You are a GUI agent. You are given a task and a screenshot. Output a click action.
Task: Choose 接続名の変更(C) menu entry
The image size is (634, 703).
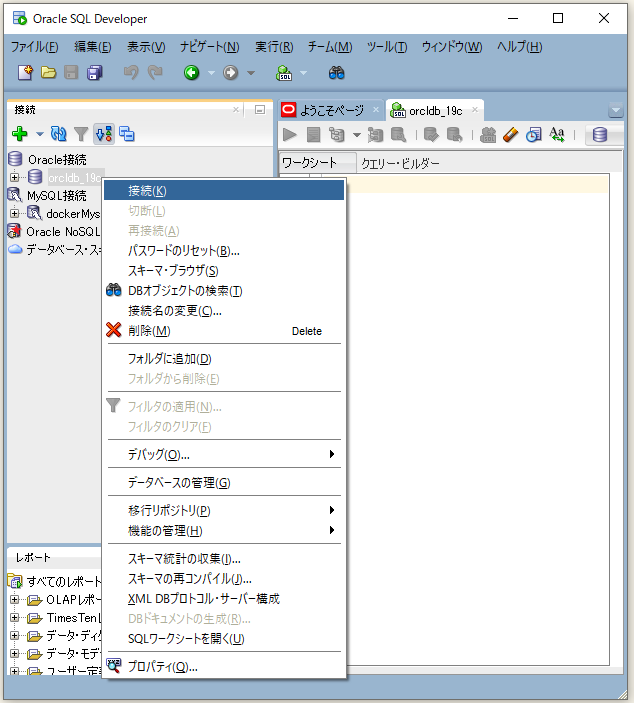coord(224,311)
